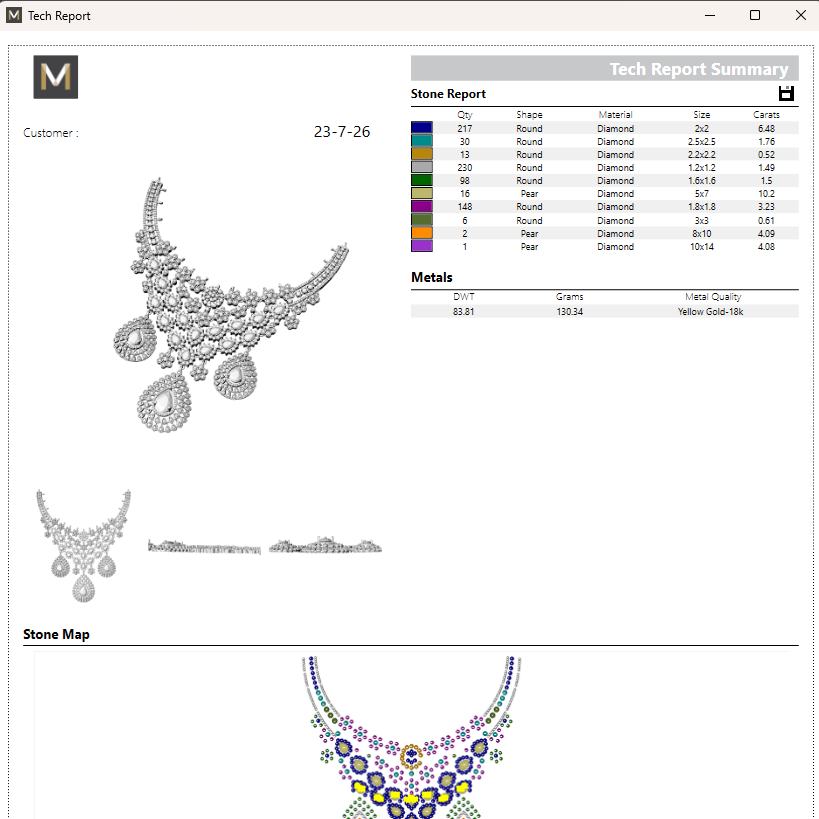This screenshot has height=819, width=819.
Task: Click carat value 10.2
Action: 766,194
